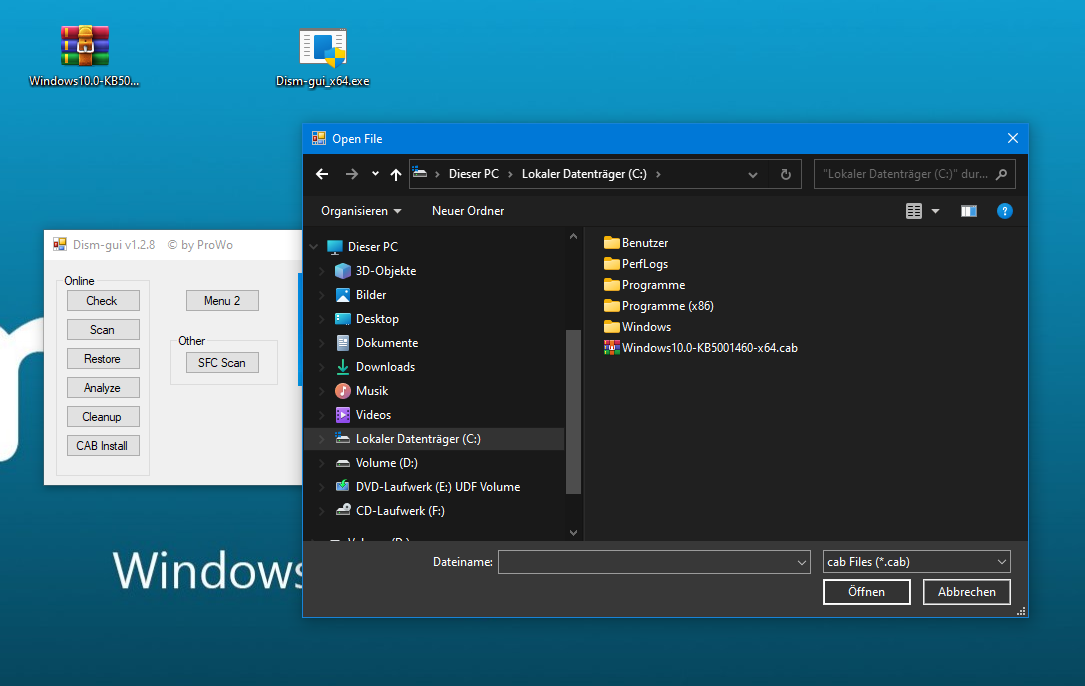1085x686 pixels.
Task: Click Scan in Dism-gui window
Action: click(103, 330)
